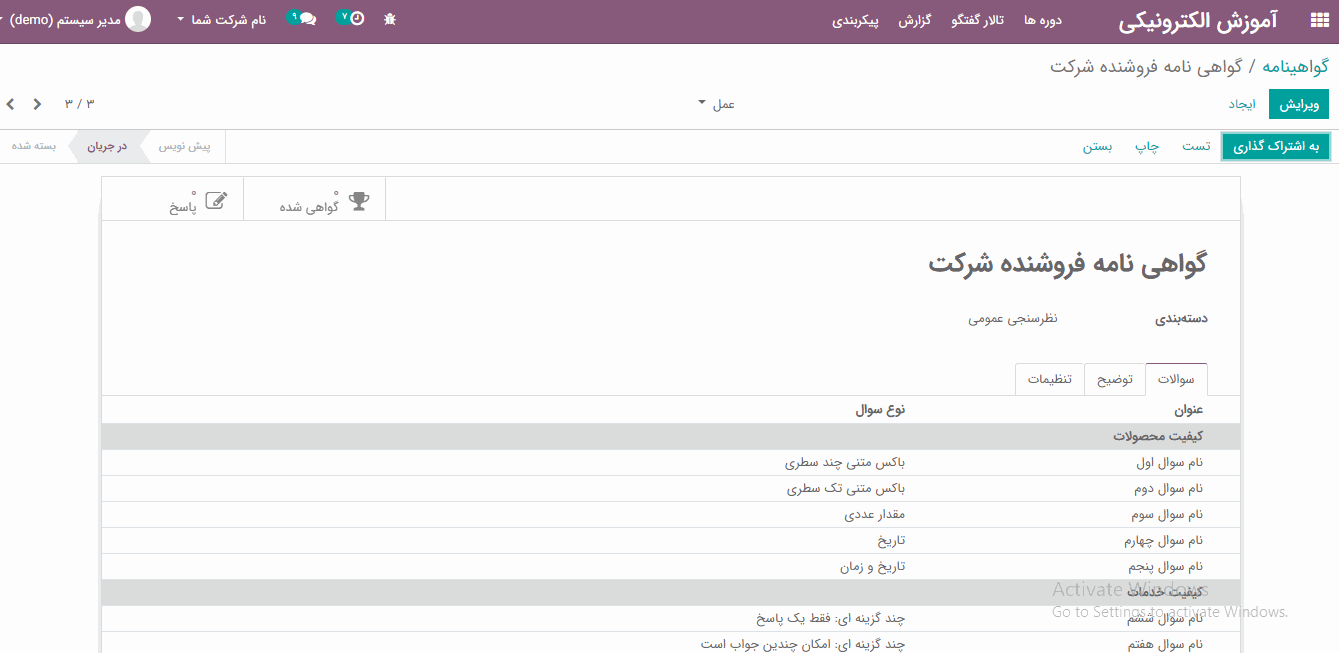Viewport: 1339px width, 653px height.
Task: Click چند گزینه ای: امکان چندین جواب است cell
Action: (x=804, y=645)
